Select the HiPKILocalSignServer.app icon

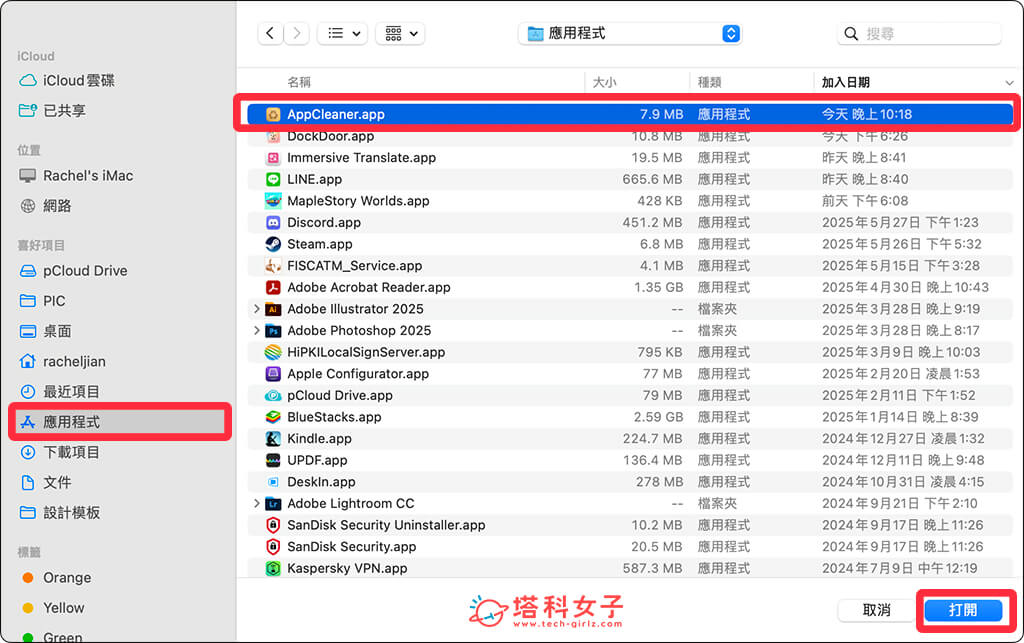[273, 352]
